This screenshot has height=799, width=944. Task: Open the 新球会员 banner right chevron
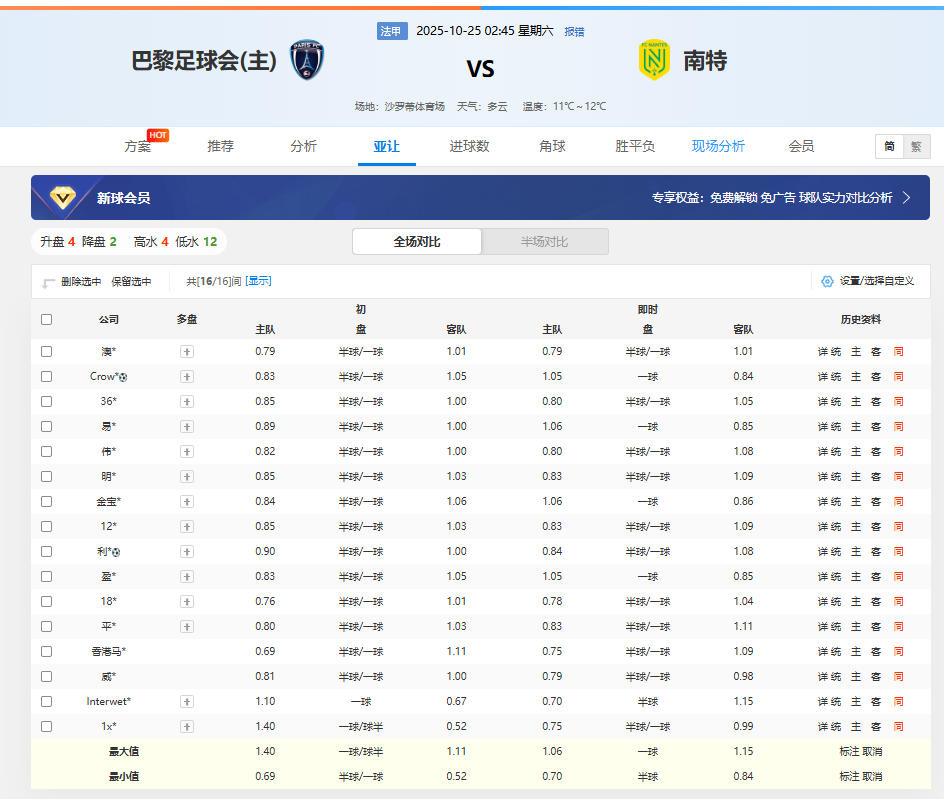click(x=906, y=198)
